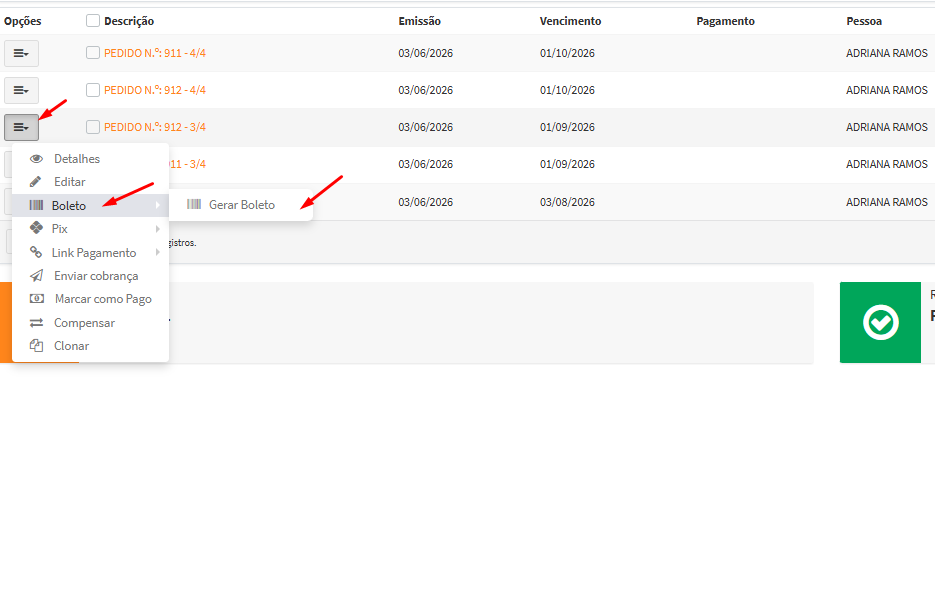Open link PEDIDO N.º: 912 - 3/4
This screenshot has width=935, height=605.
click(155, 127)
